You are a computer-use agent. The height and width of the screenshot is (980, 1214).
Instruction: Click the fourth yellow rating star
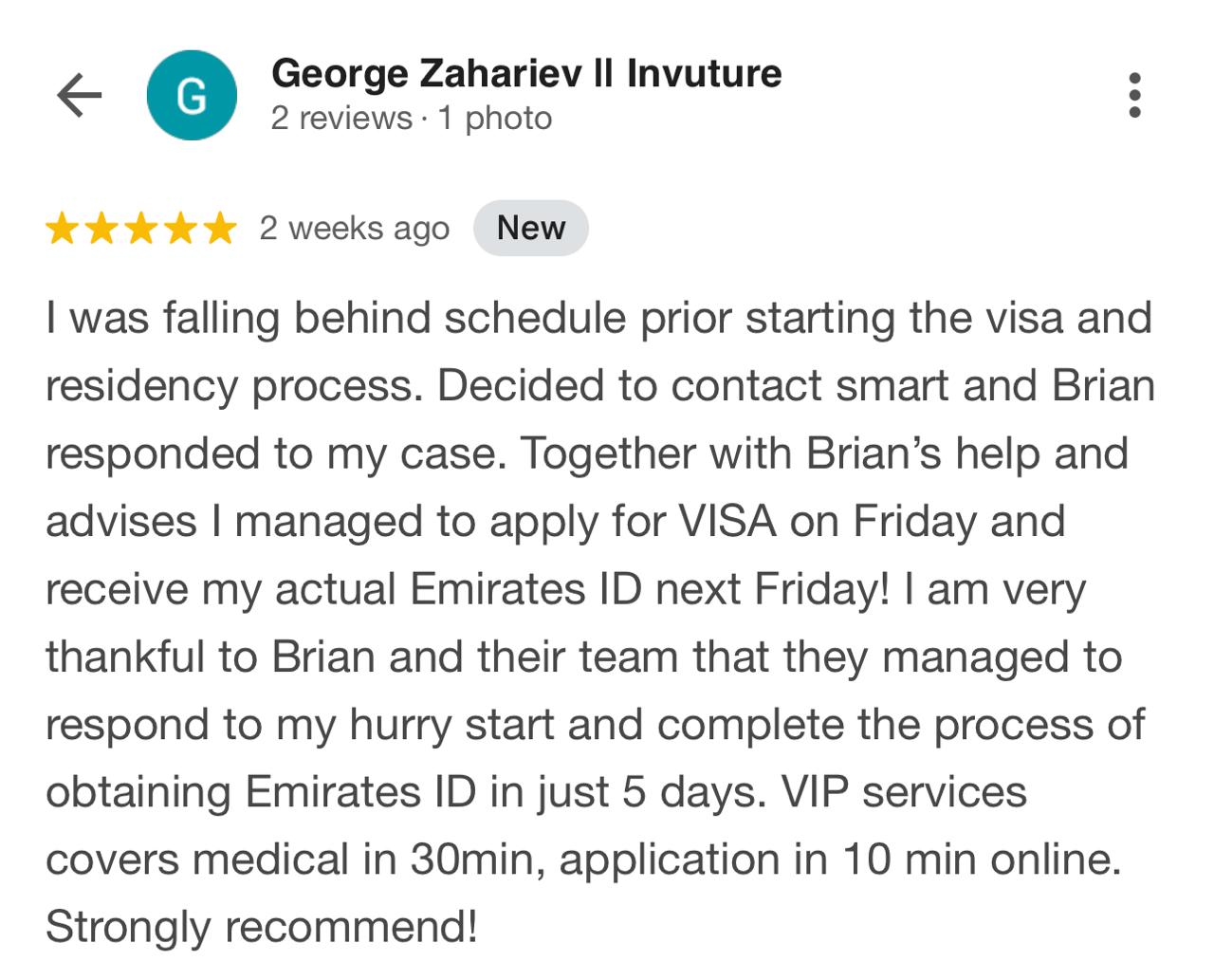coord(180,229)
